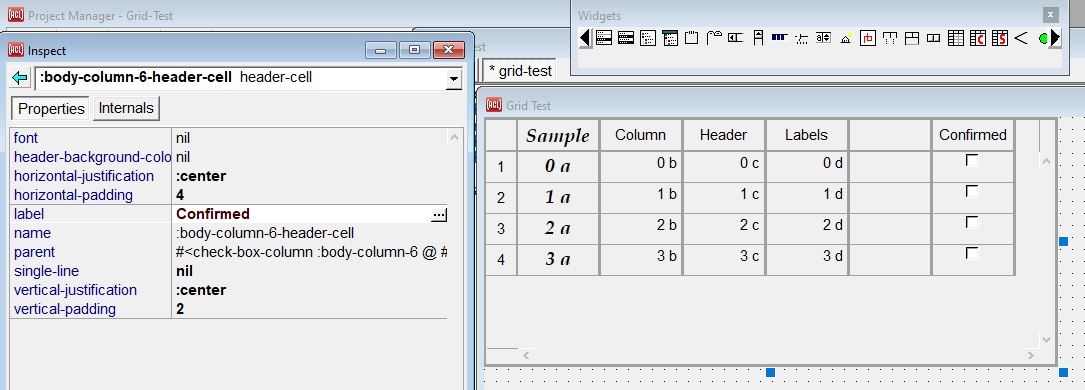This screenshot has height=390, width=1085.
Task: Select the notepad-shaped tab widget icon
Action: tap(691, 38)
